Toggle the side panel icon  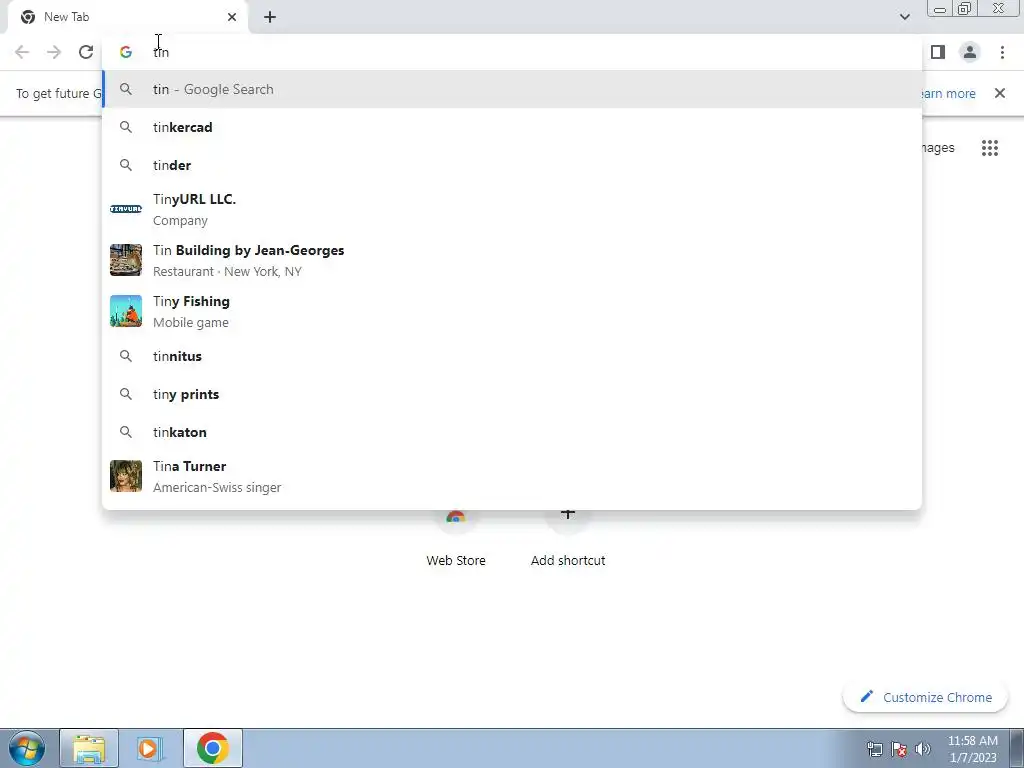(938, 52)
